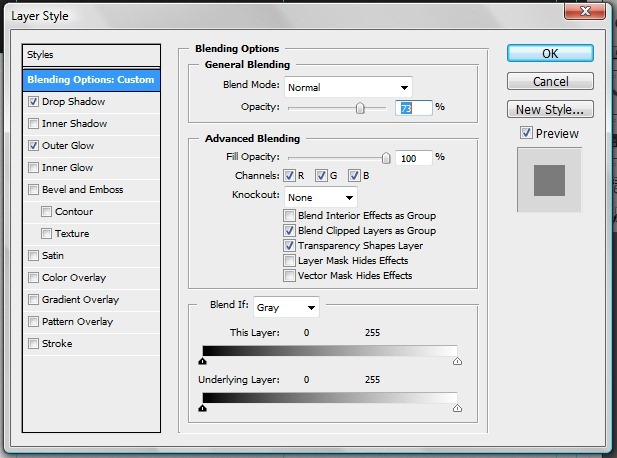Click Underlying Layer black slider triangle
617x458 pixels.
pos(203,408)
